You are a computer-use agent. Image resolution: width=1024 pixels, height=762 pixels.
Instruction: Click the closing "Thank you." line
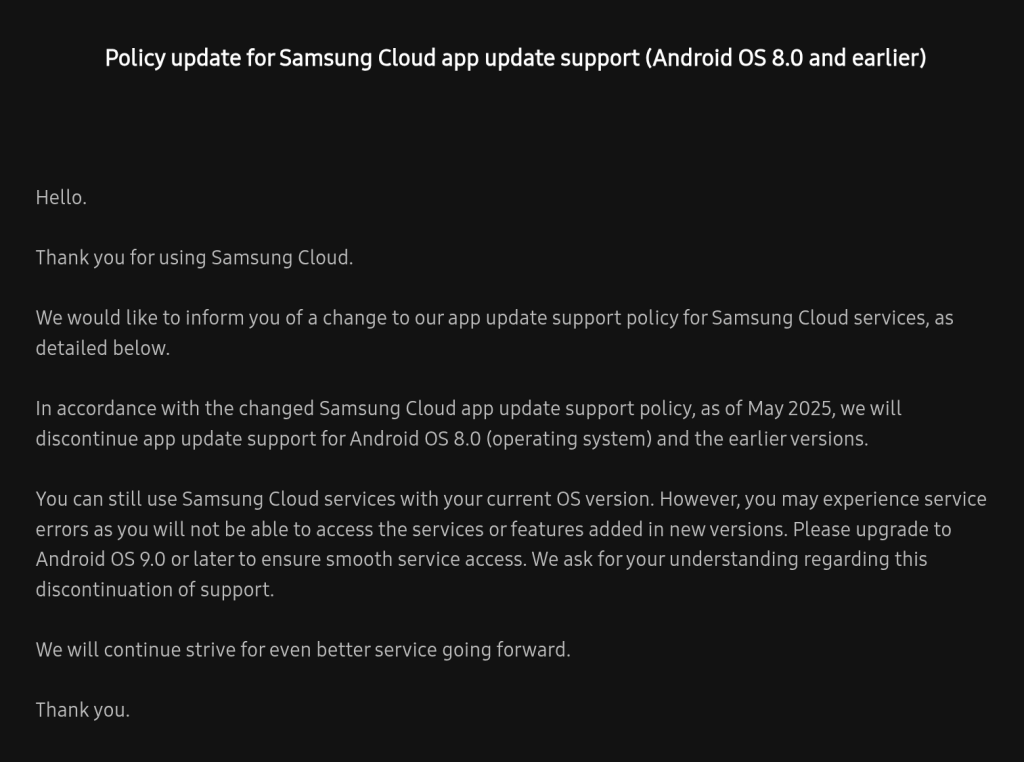tap(82, 710)
